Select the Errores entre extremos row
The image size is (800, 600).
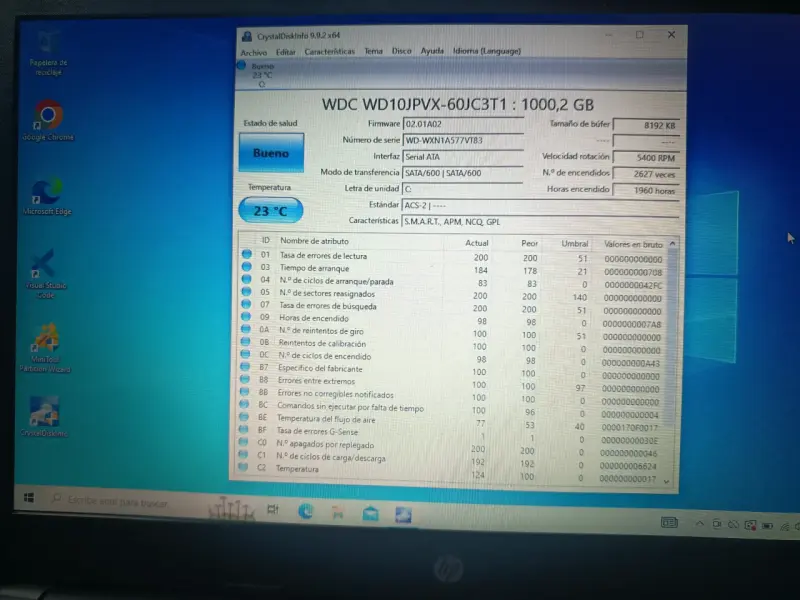(451, 383)
